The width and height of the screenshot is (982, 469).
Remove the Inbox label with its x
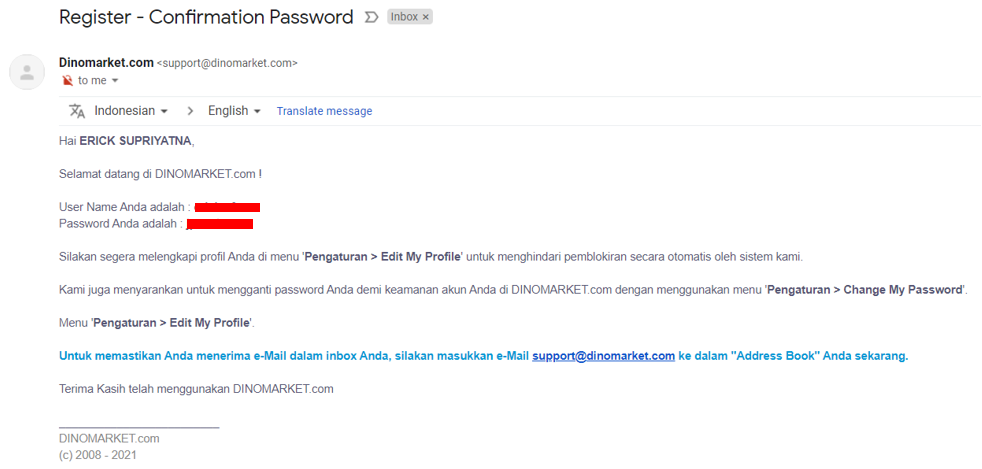coord(426,18)
